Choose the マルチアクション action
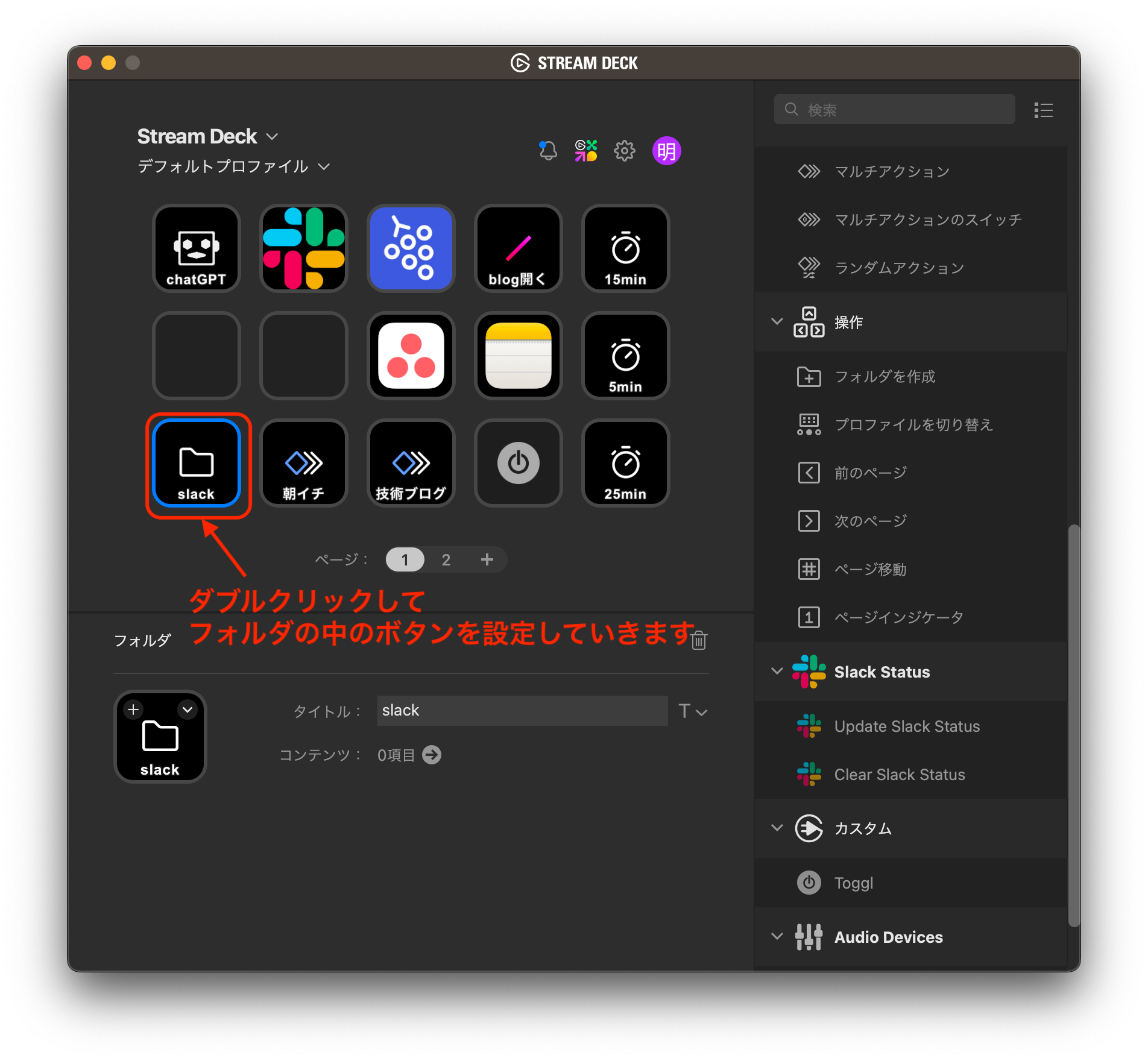Image resolution: width=1148 pixels, height=1061 pixels. coord(910,172)
